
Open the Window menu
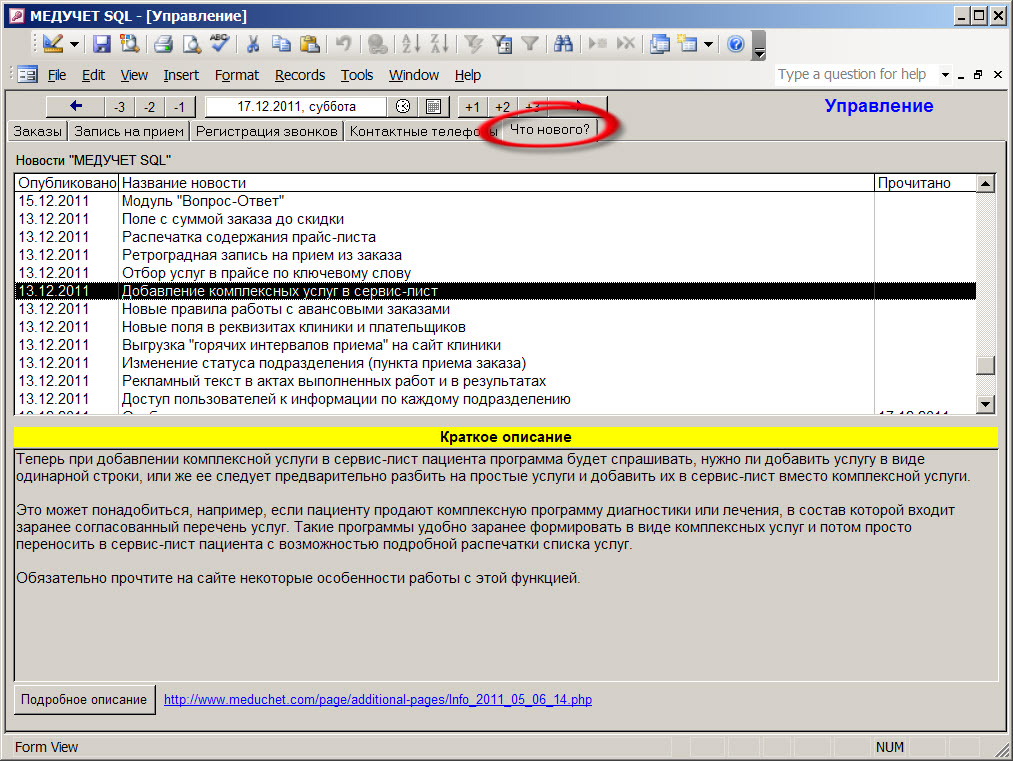(x=413, y=75)
